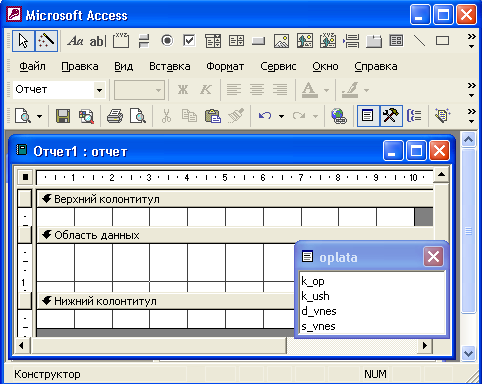Toggle italic (К) formatting
Screen dimensions: 482x384
tap(206, 90)
